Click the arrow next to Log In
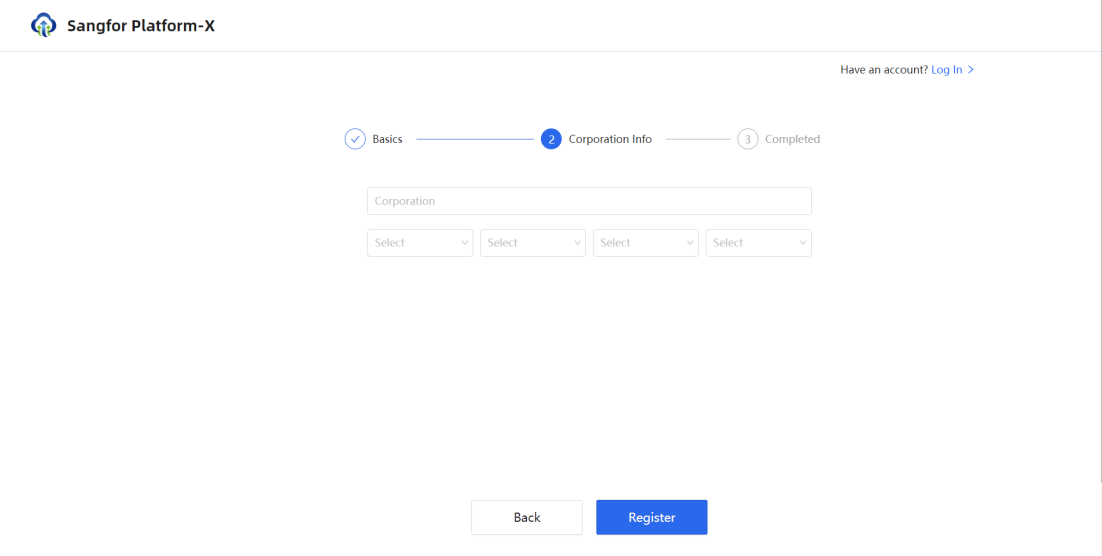 (x=971, y=70)
